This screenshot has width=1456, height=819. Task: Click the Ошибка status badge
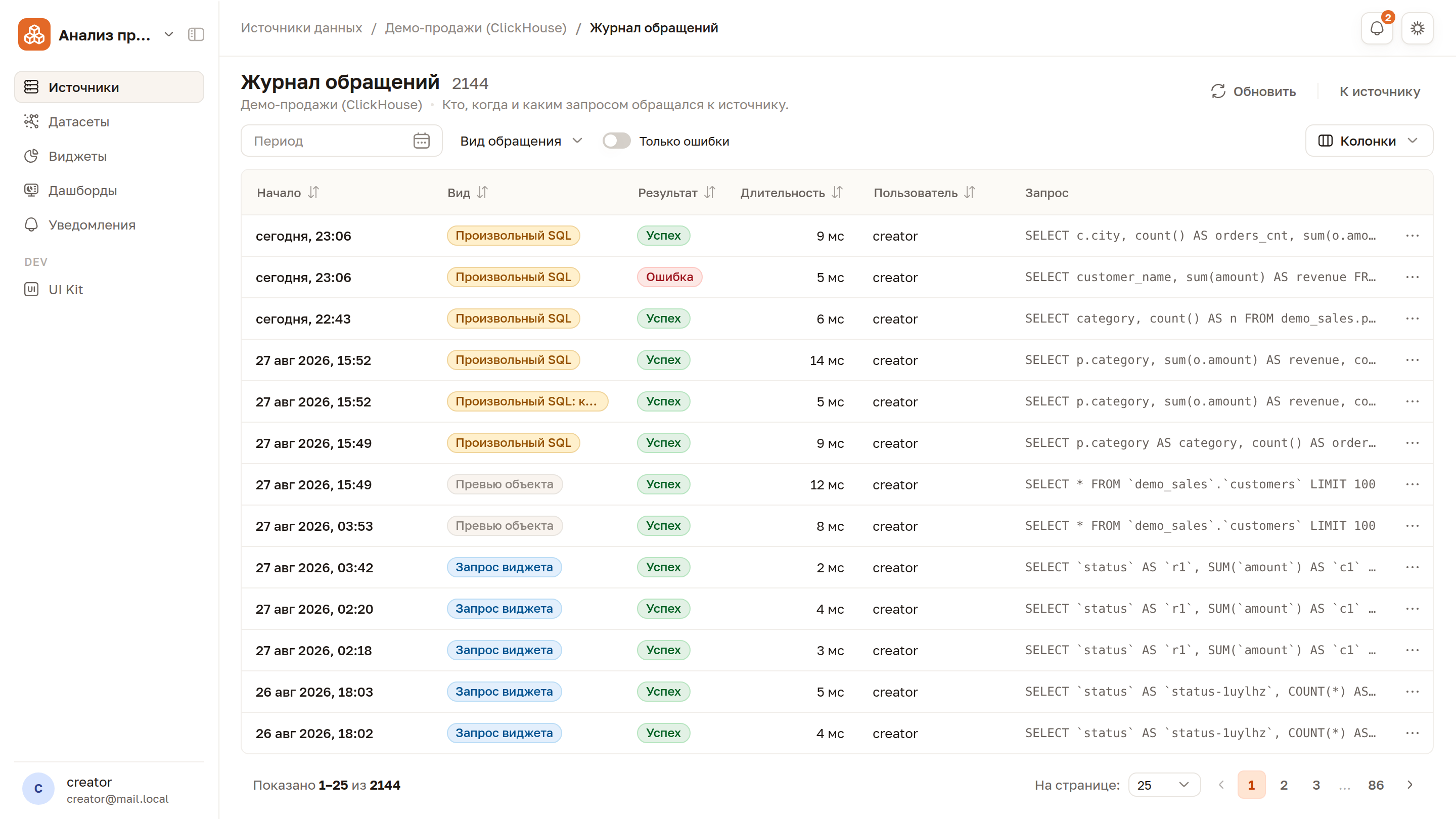669,277
